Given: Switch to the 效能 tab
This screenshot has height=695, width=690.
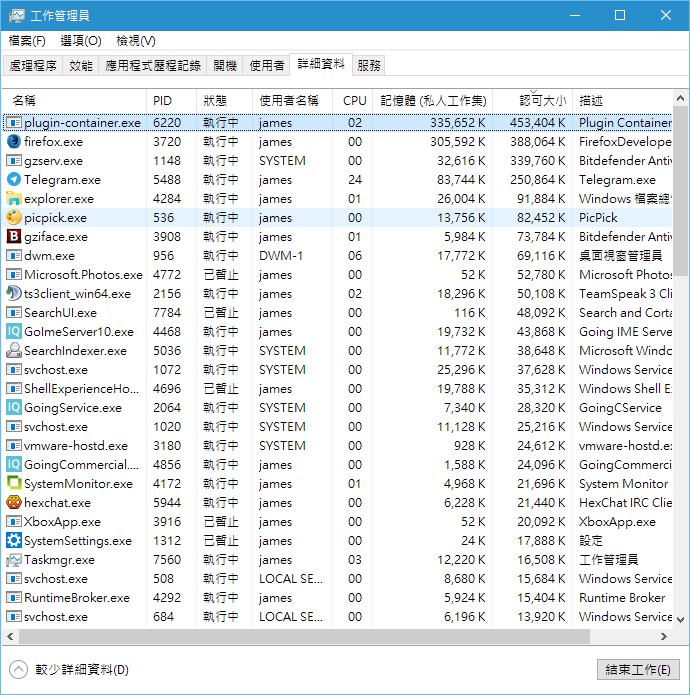Looking at the screenshot, I should [81, 66].
